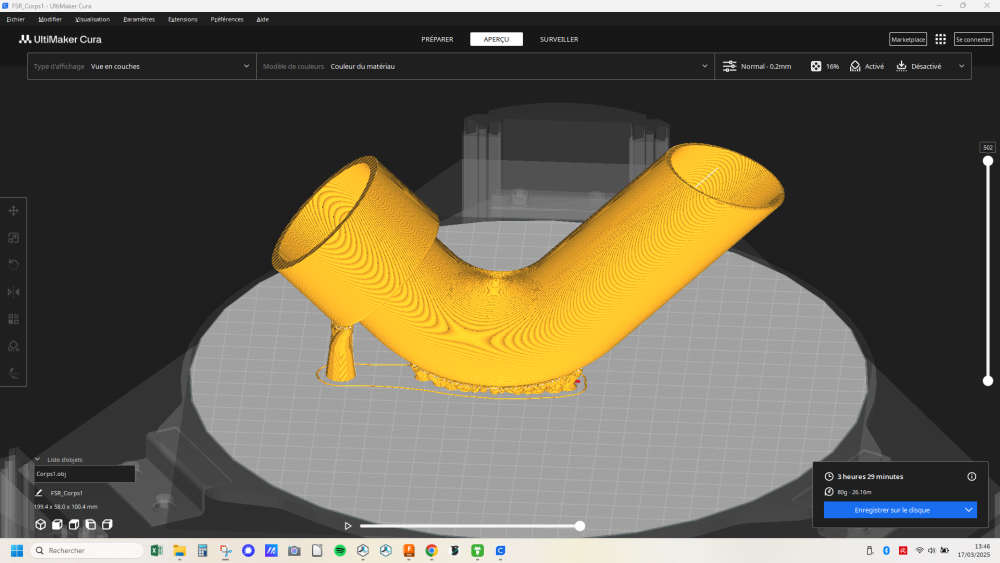The height and width of the screenshot is (563, 1000).
Task: Select the Move tool in left toolbar
Action: point(14,211)
